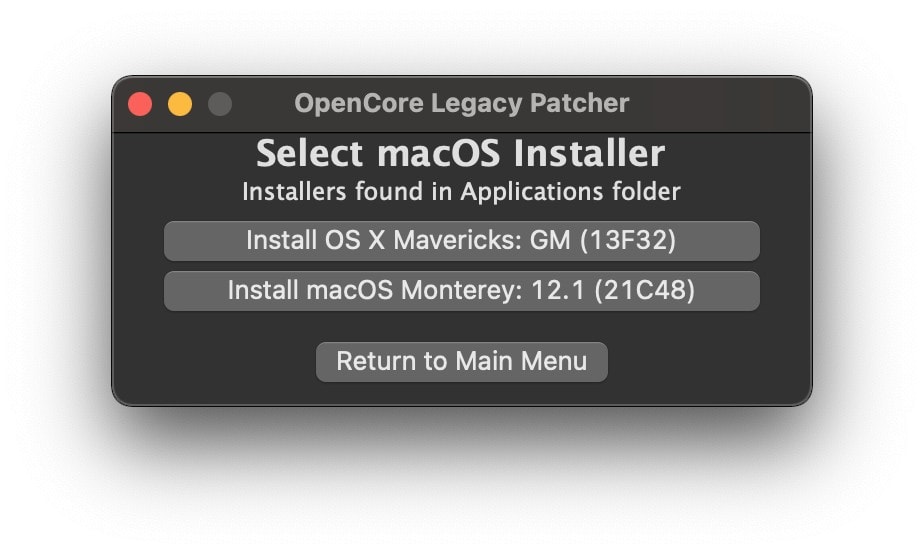
Task: Choose Install macOS Monterey 12.1
Action: tap(461, 291)
